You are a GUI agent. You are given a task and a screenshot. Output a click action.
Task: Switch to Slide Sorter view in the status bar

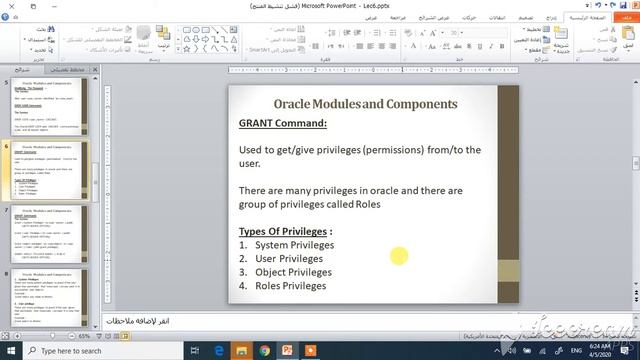(x=116, y=336)
